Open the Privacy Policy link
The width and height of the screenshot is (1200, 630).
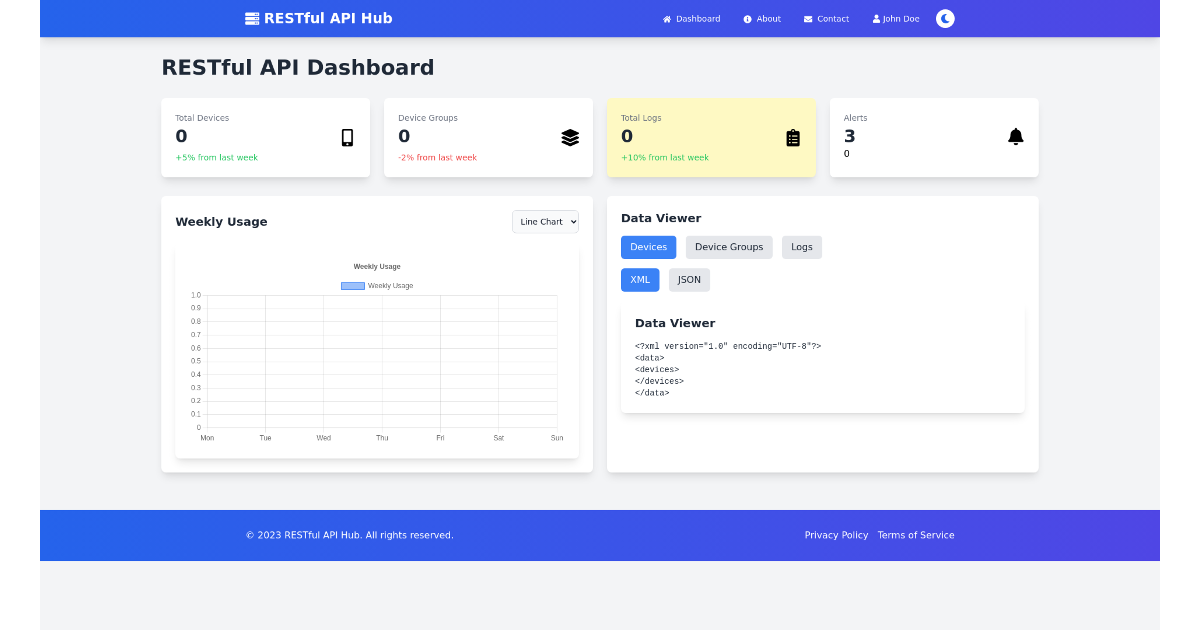click(836, 535)
